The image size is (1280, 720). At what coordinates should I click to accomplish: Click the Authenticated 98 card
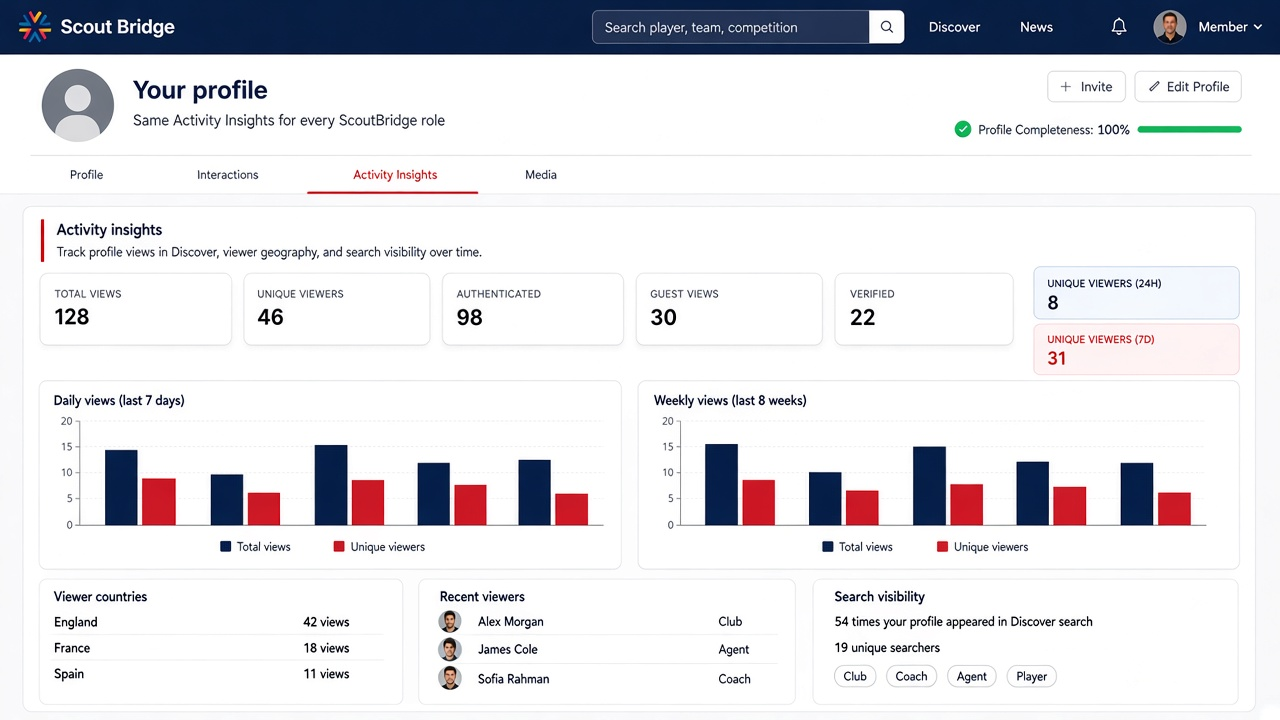point(533,310)
